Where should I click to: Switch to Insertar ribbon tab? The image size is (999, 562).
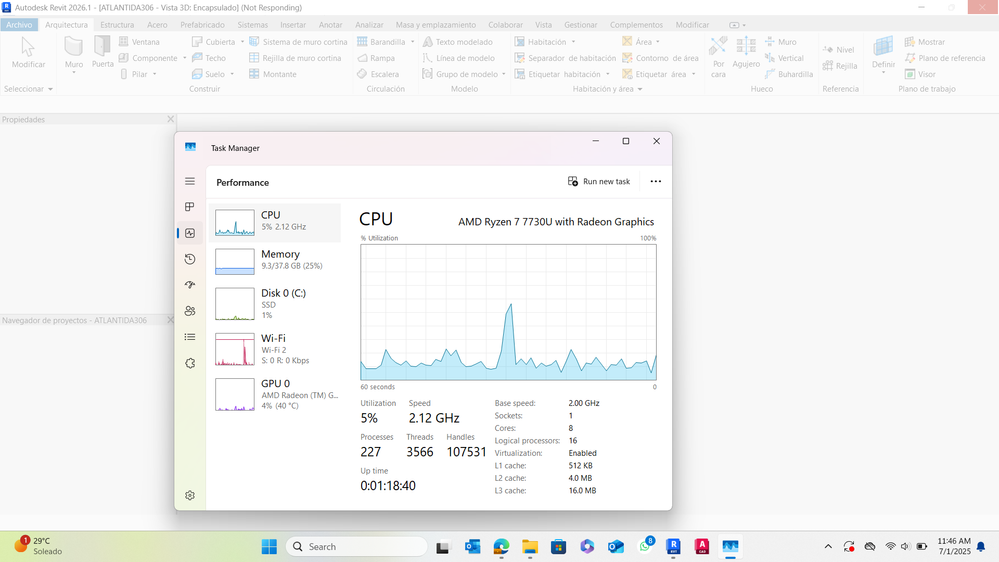[x=293, y=25]
